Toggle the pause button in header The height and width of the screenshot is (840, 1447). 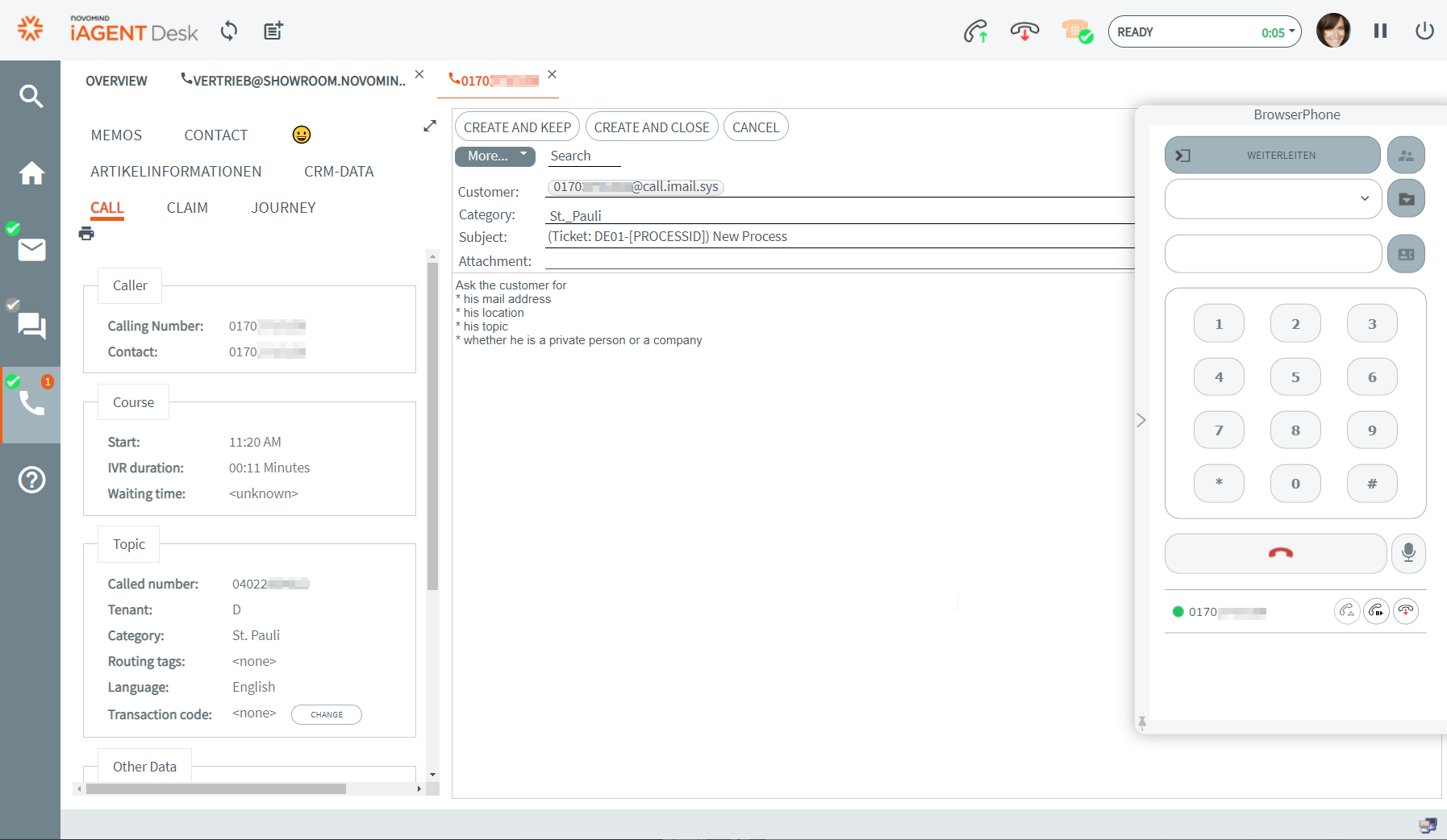click(1380, 31)
